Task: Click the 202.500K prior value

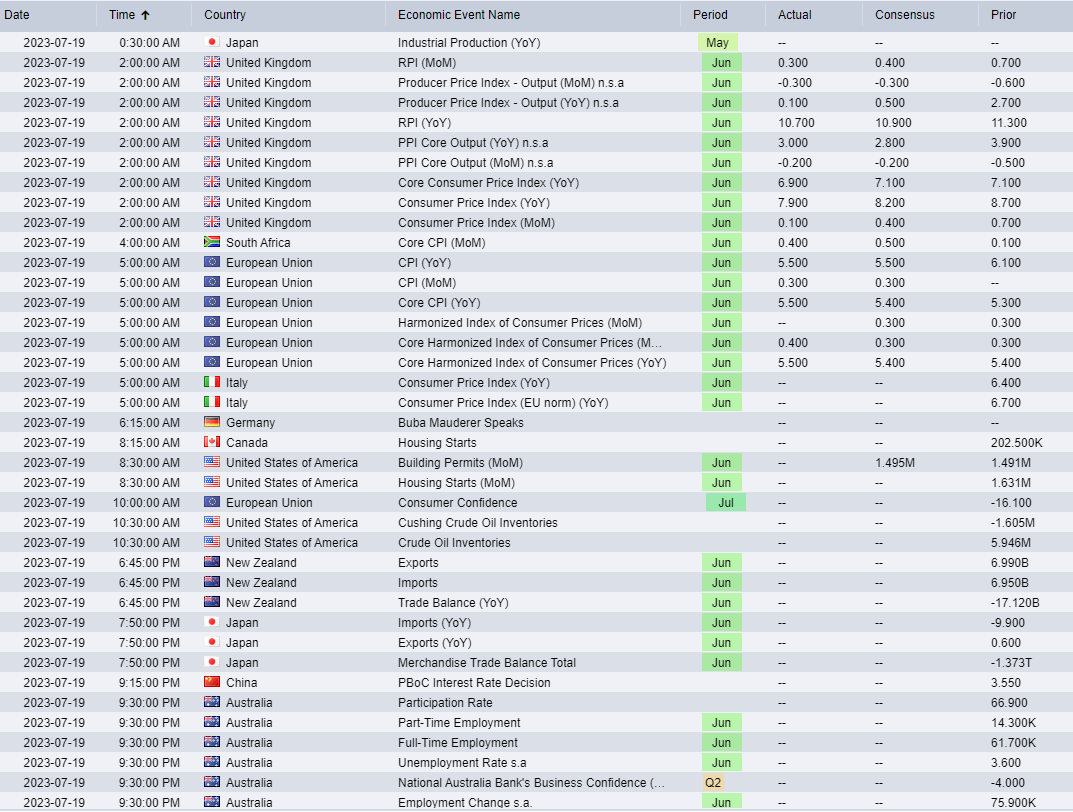Action: click(x=1017, y=443)
